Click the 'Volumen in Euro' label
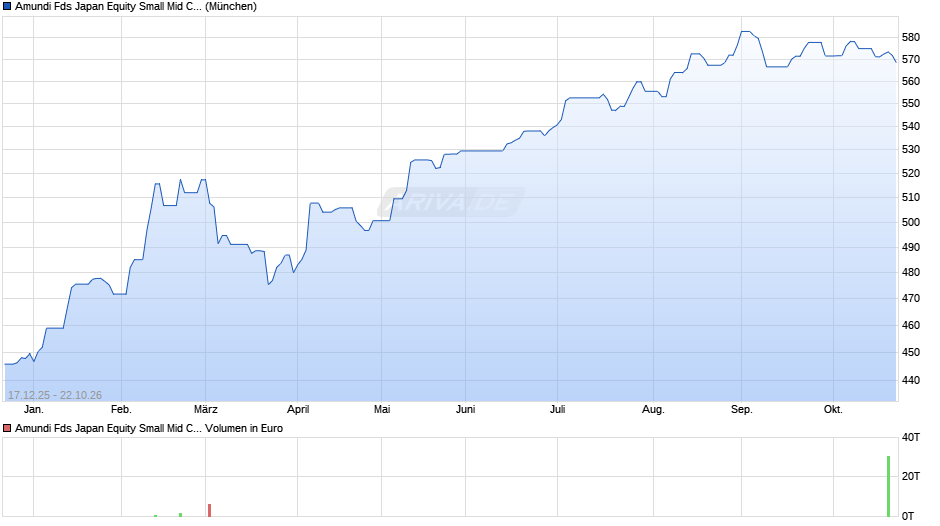 [x=244, y=428]
